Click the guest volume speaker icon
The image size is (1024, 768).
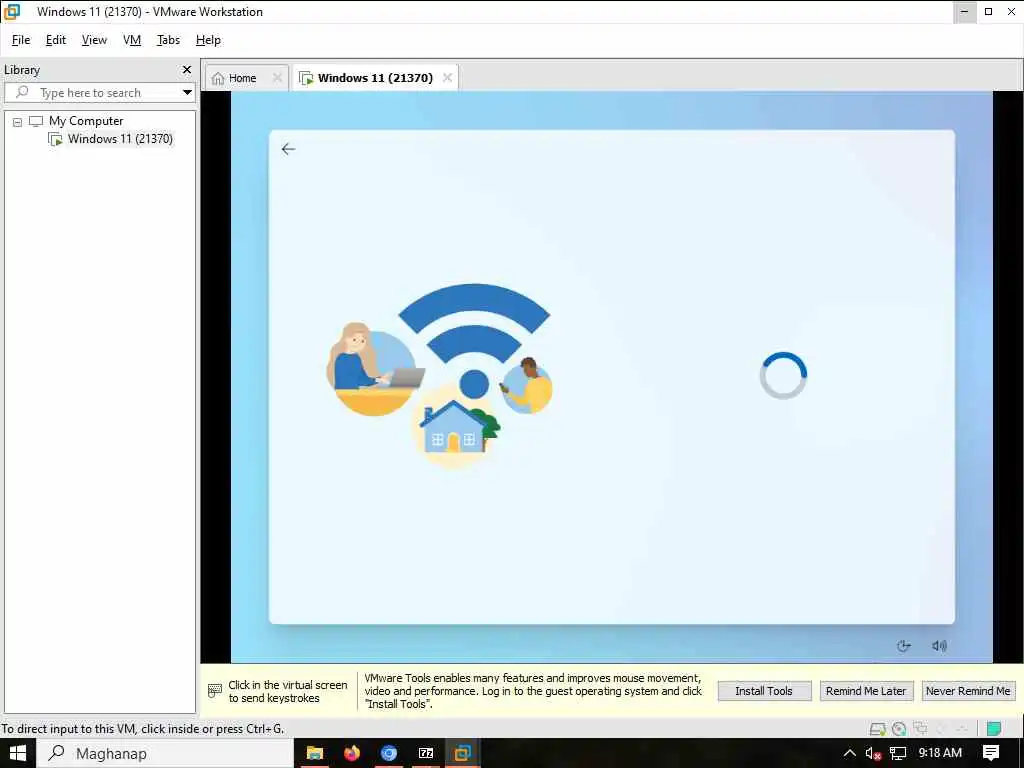(939, 646)
